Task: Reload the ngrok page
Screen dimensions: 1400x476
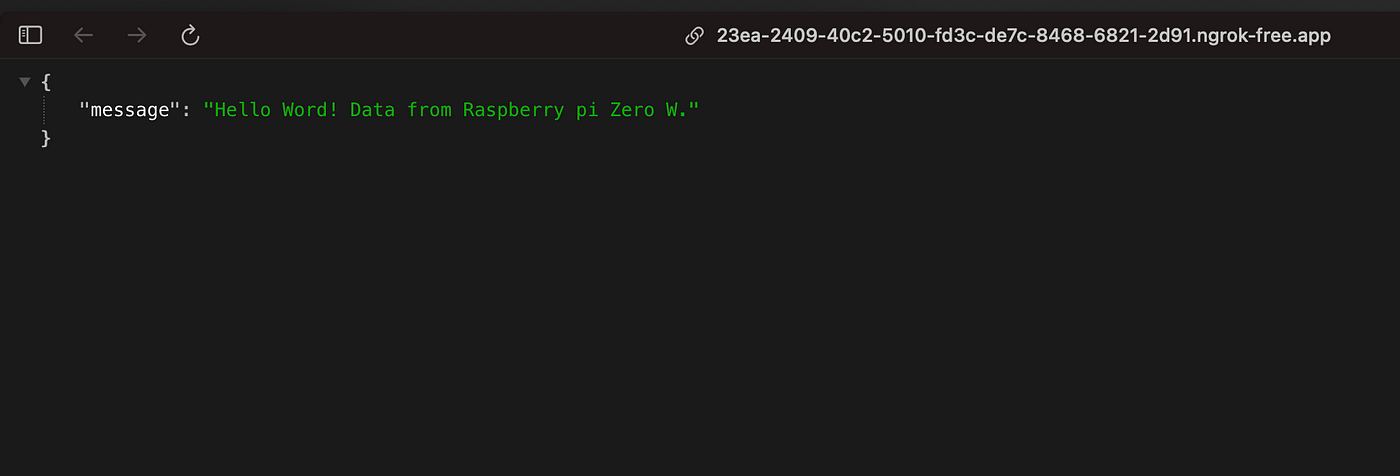Action: pyautogui.click(x=190, y=36)
